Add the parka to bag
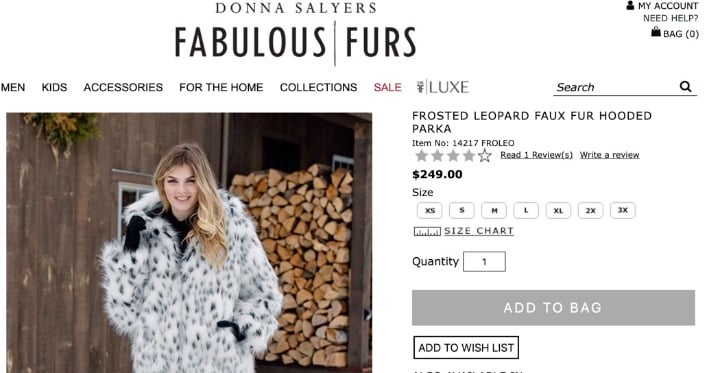Image resolution: width=720 pixels, height=373 pixels. [x=553, y=308]
